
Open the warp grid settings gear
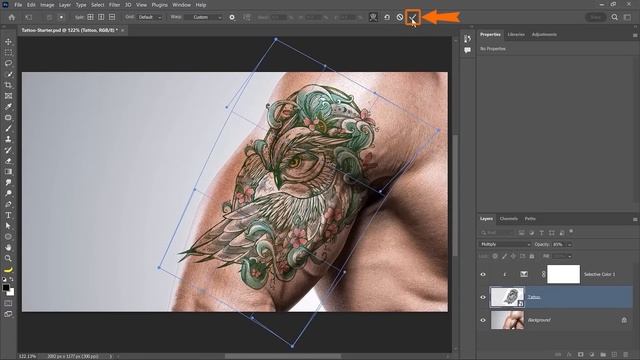232,17
